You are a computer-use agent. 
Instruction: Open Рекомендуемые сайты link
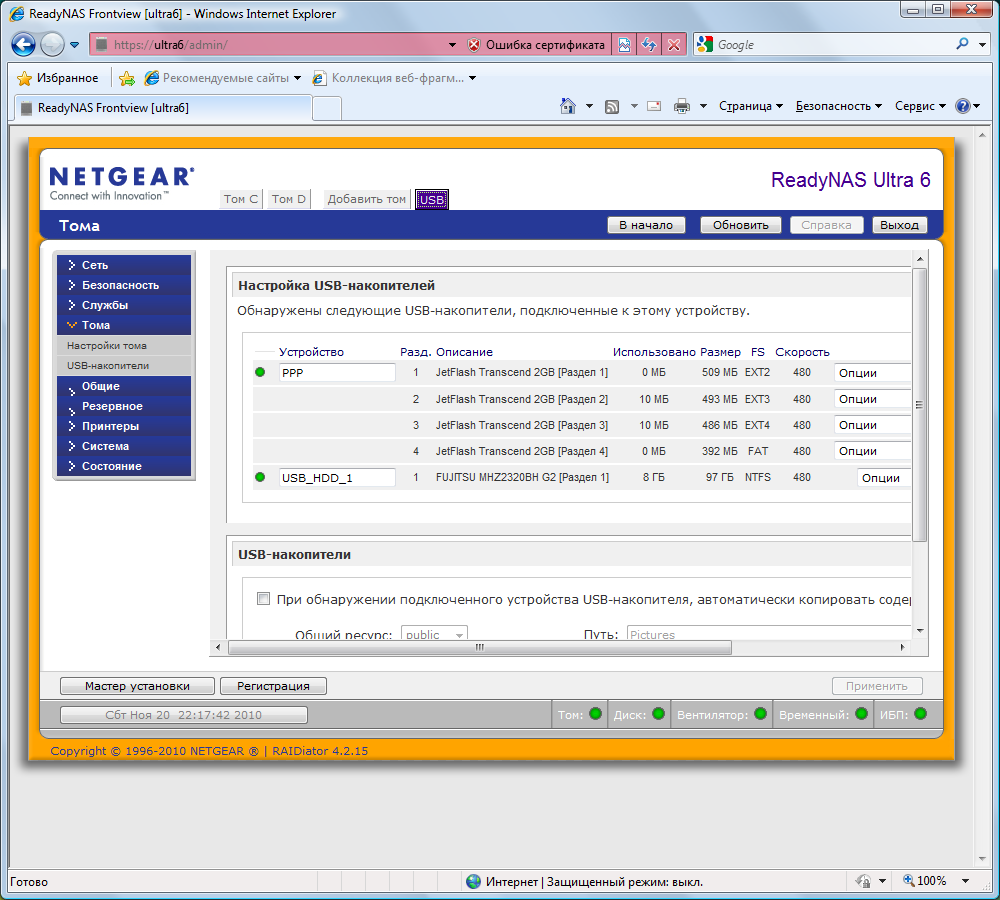[222, 78]
